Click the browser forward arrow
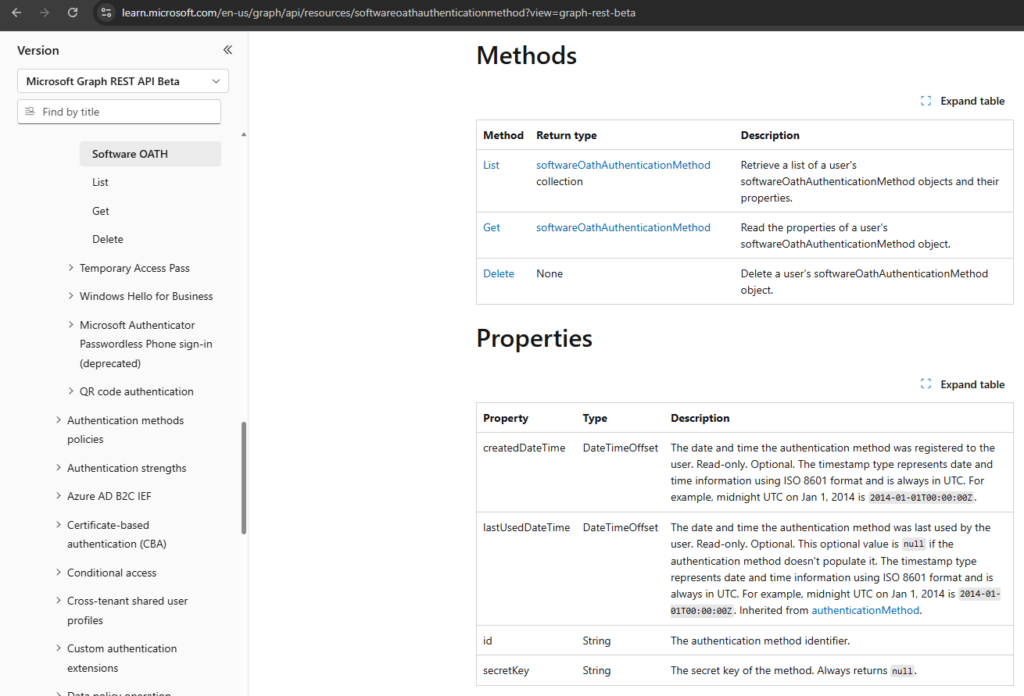Image resolution: width=1024 pixels, height=696 pixels. pos(44,12)
